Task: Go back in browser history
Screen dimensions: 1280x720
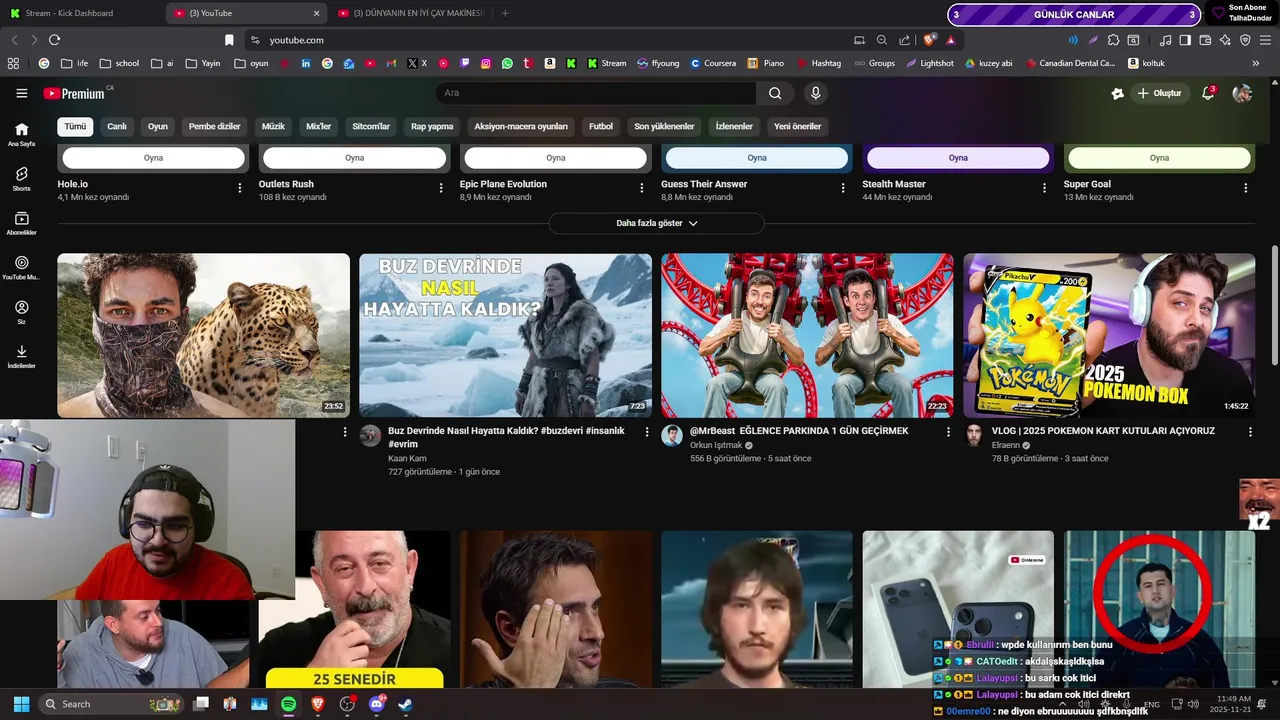Action: pos(14,40)
